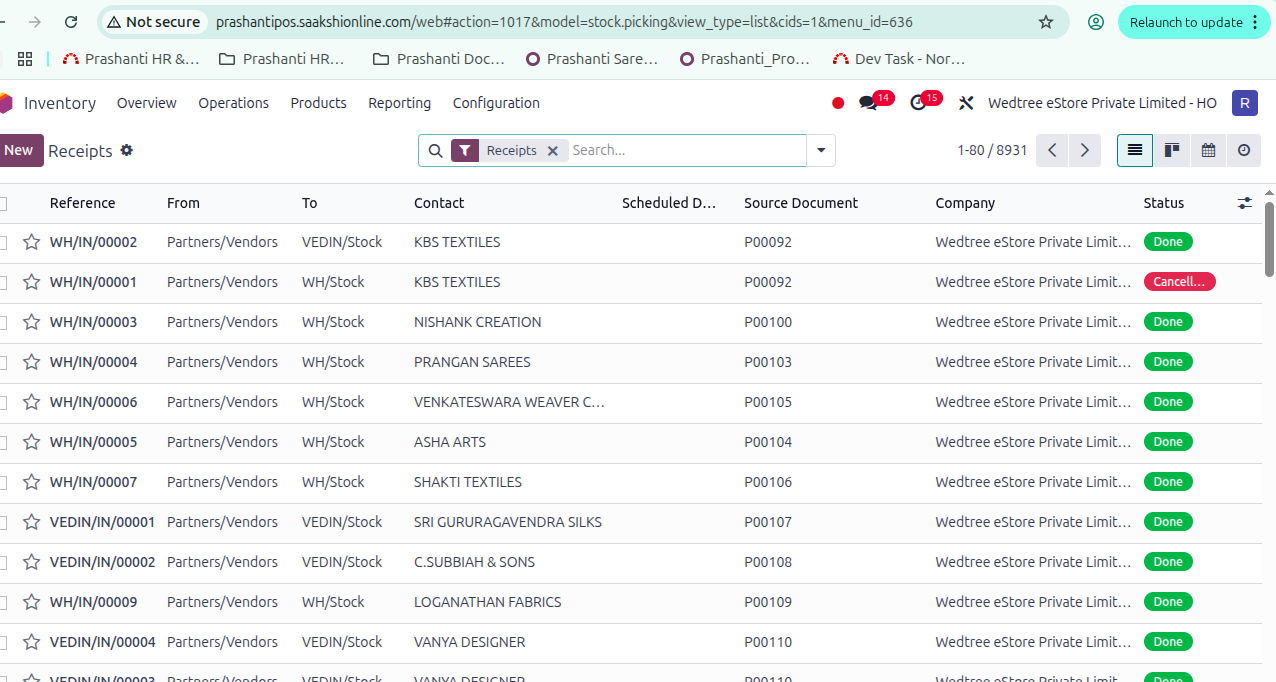This screenshot has width=1276, height=682.
Task: Select the active List view icon
Action: [1134, 150]
